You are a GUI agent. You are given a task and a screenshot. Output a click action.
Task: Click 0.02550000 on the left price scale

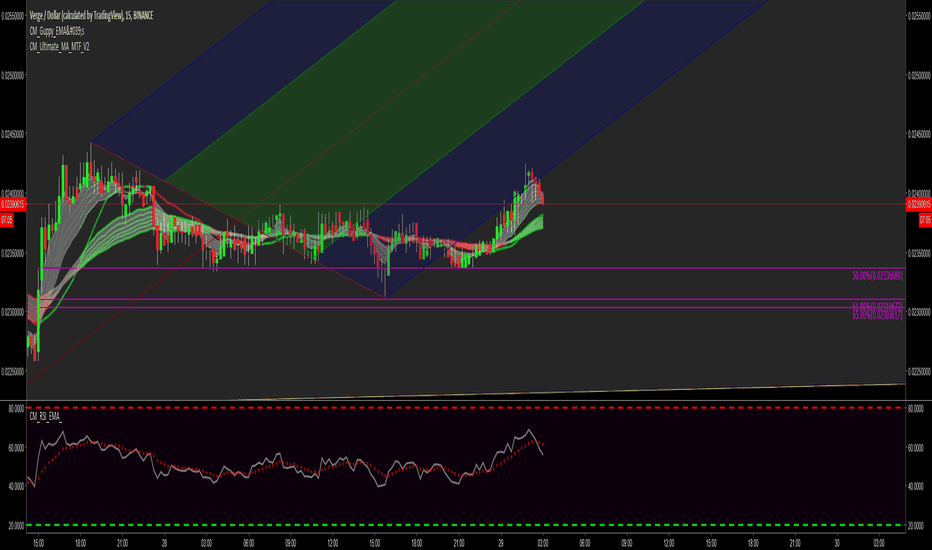(12, 17)
